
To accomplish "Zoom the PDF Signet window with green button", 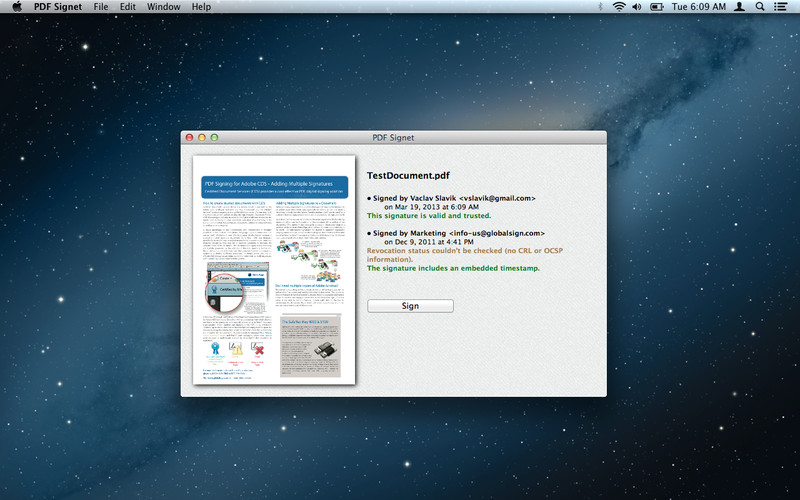I will coord(214,137).
